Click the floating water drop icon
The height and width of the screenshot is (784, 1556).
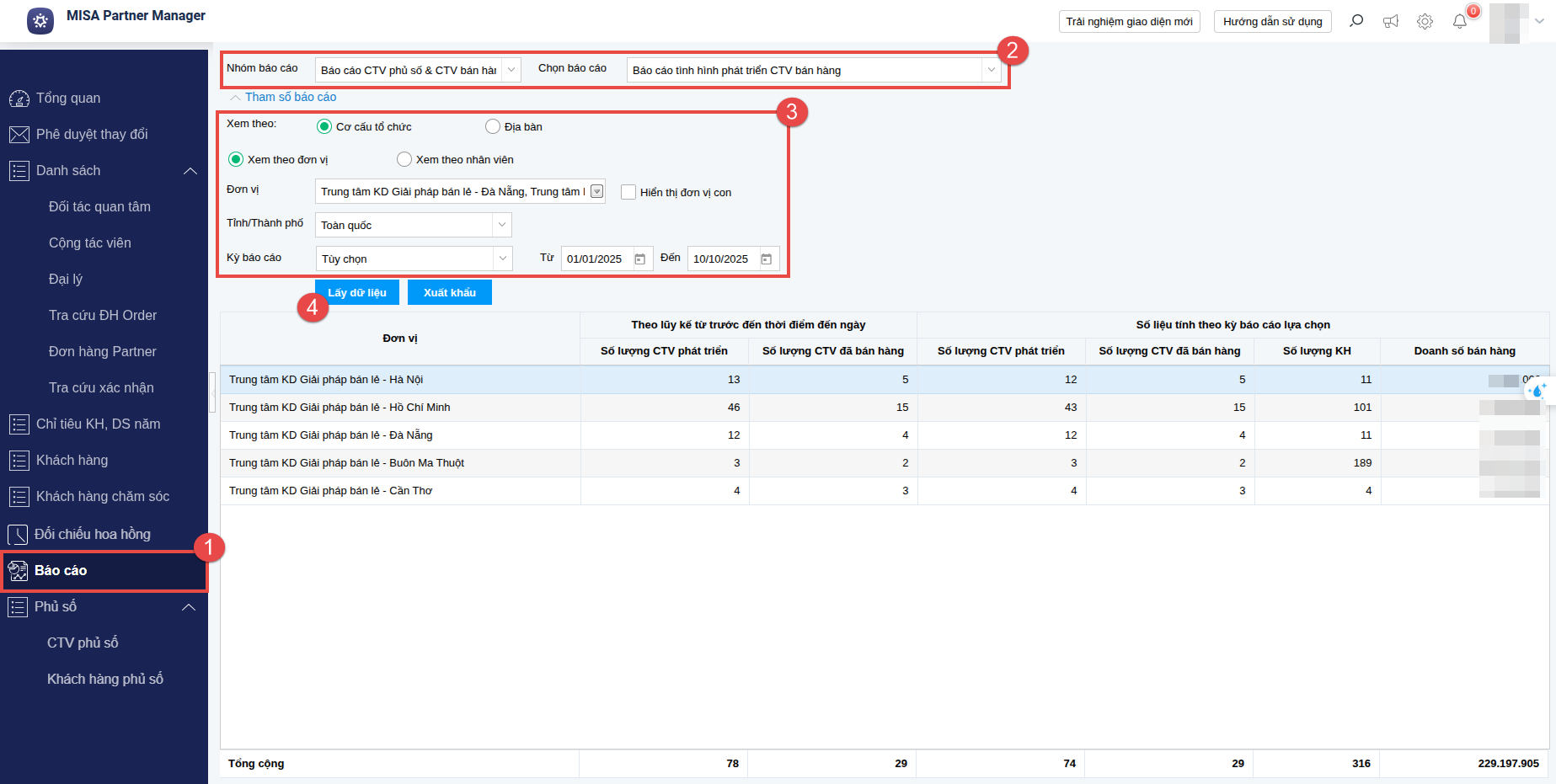(1538, 390)
